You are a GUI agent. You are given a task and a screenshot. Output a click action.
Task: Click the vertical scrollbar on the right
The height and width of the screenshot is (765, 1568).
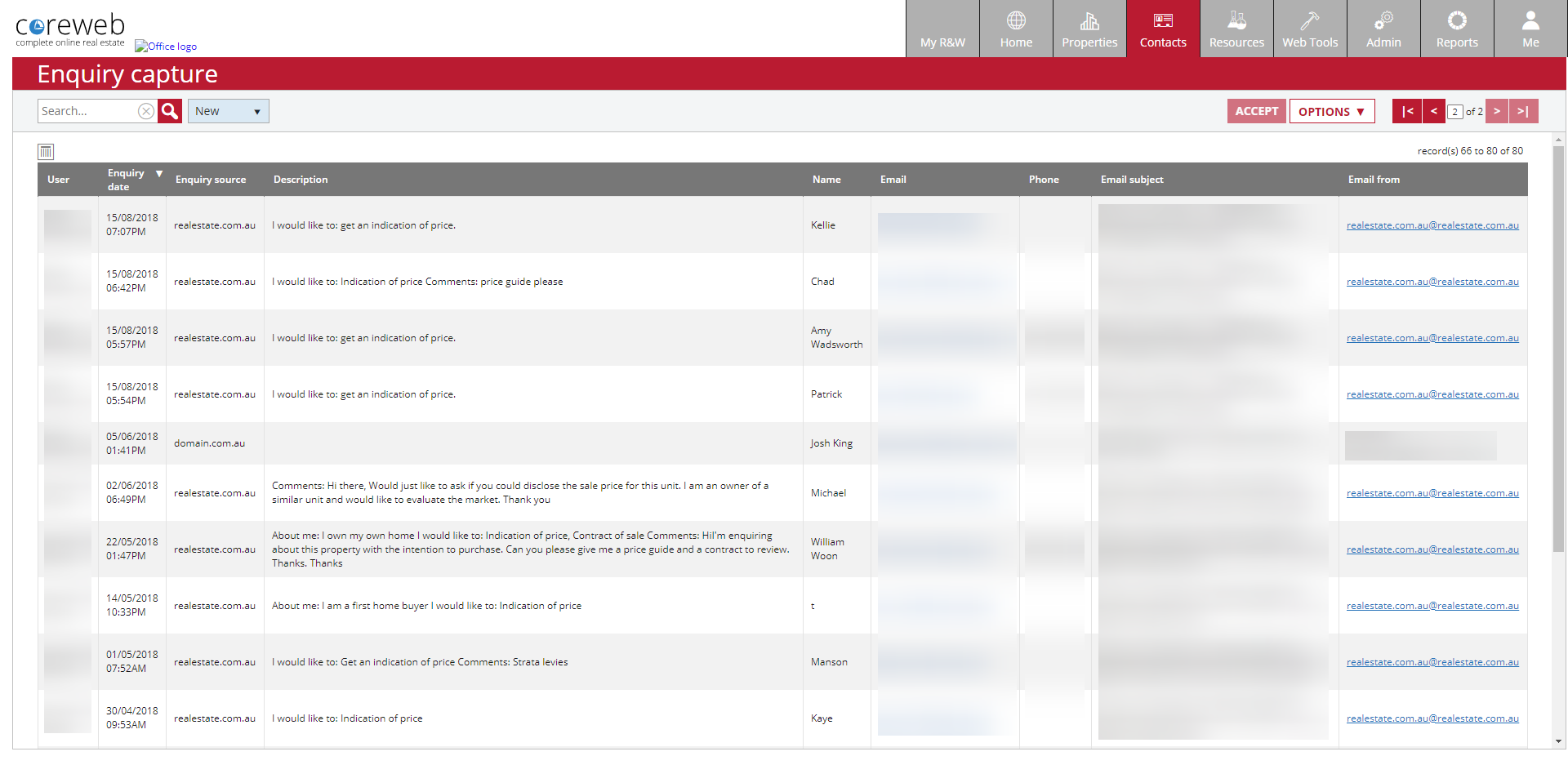(x=1558, y=349)
